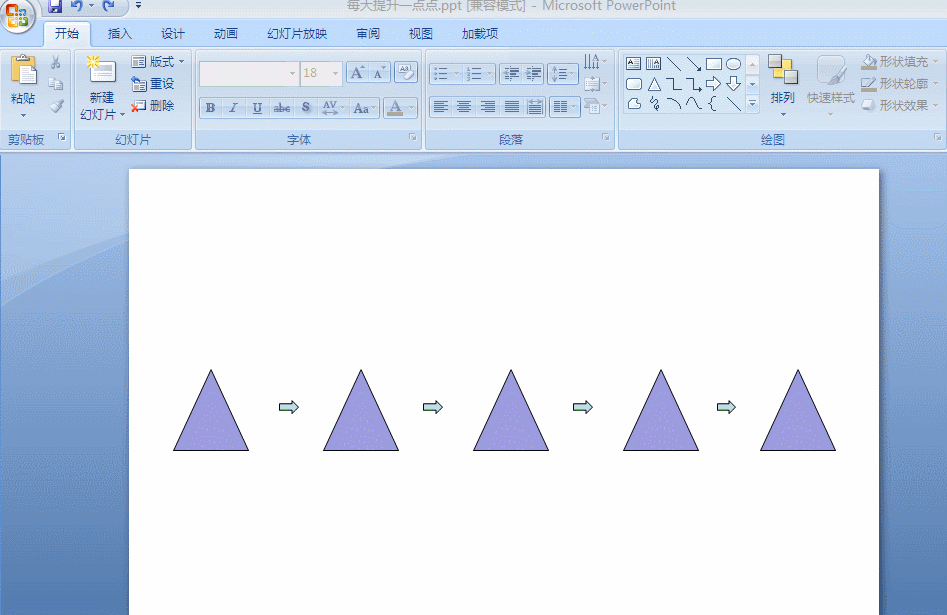Toggle text shadow S button
This screenshot has height=615, width=947.
click(306, 108)
